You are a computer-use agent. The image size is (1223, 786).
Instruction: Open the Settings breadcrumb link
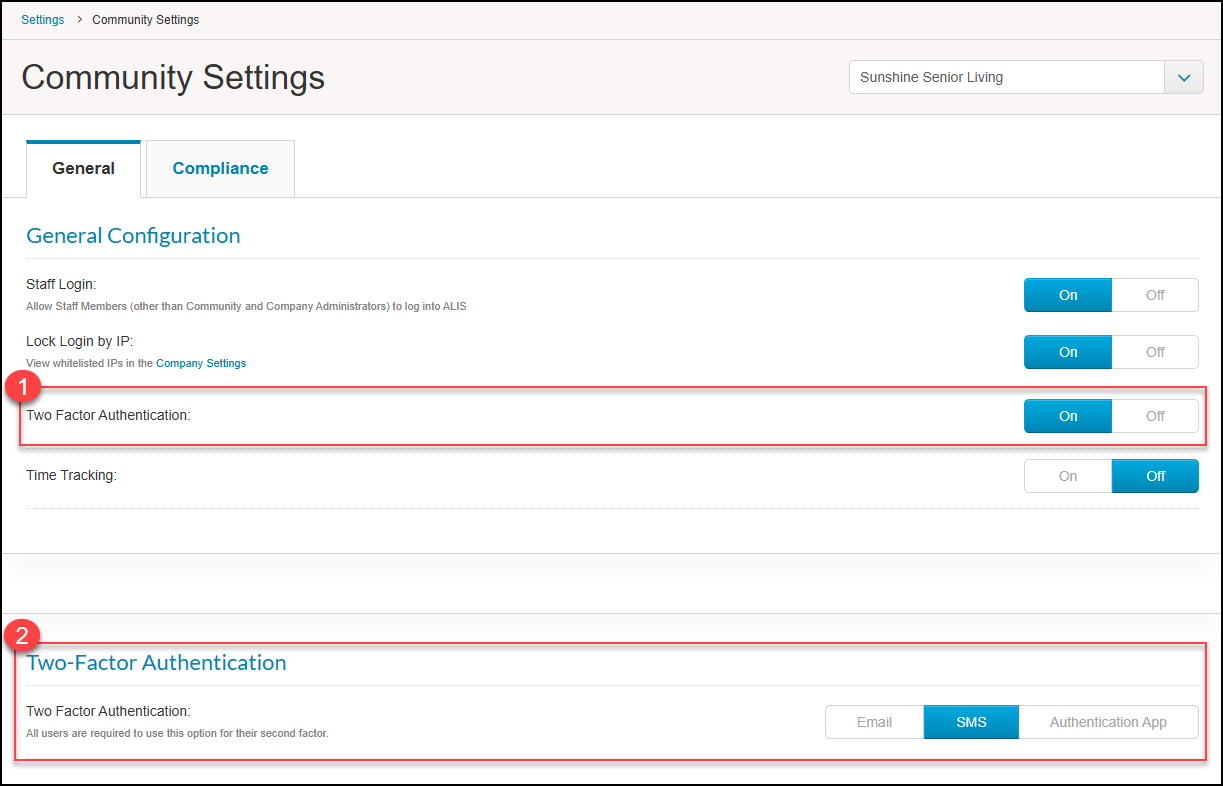pos(43,20)
